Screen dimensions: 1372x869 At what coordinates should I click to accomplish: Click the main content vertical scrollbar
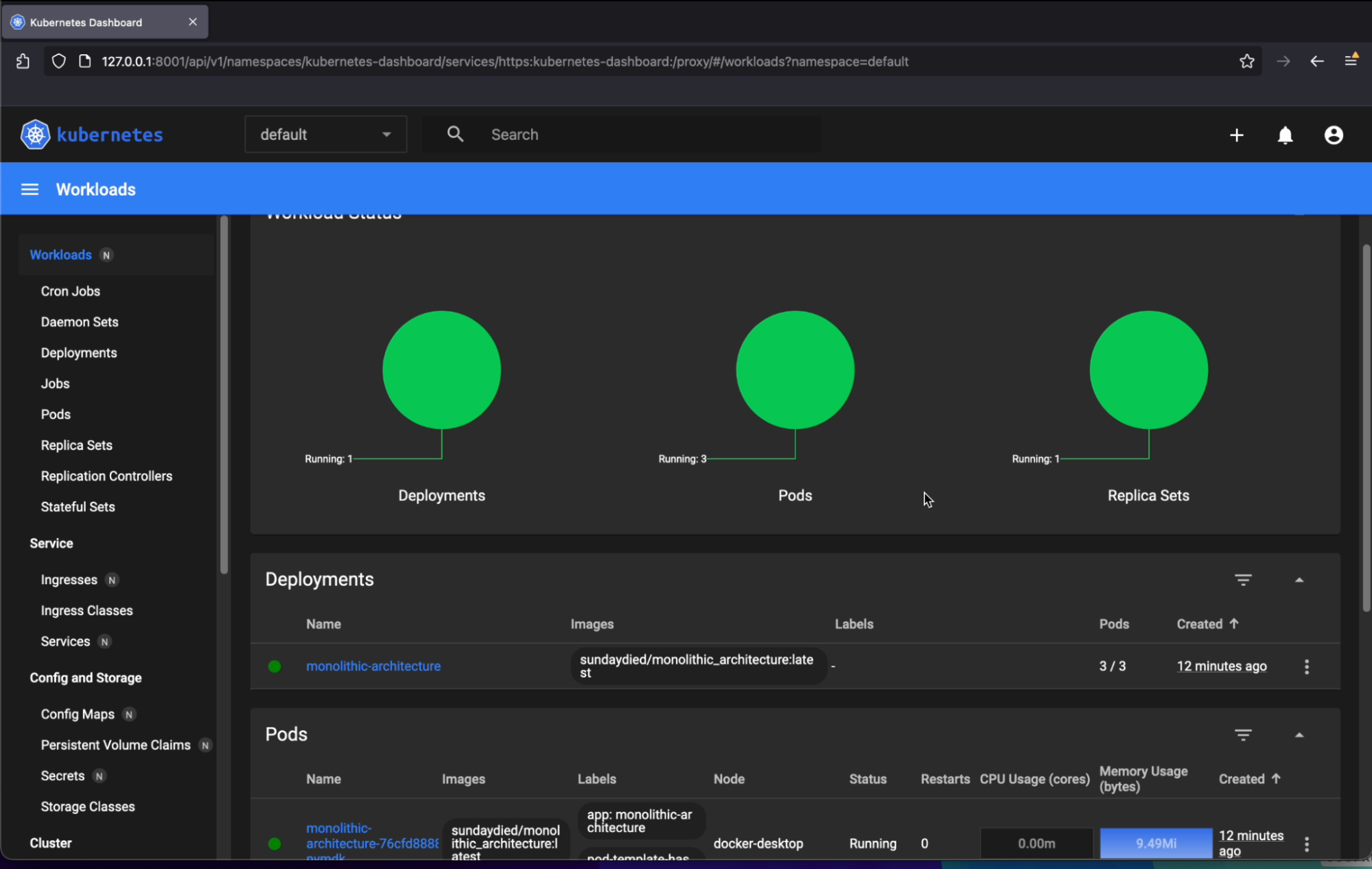click(x=1366, y=428)
